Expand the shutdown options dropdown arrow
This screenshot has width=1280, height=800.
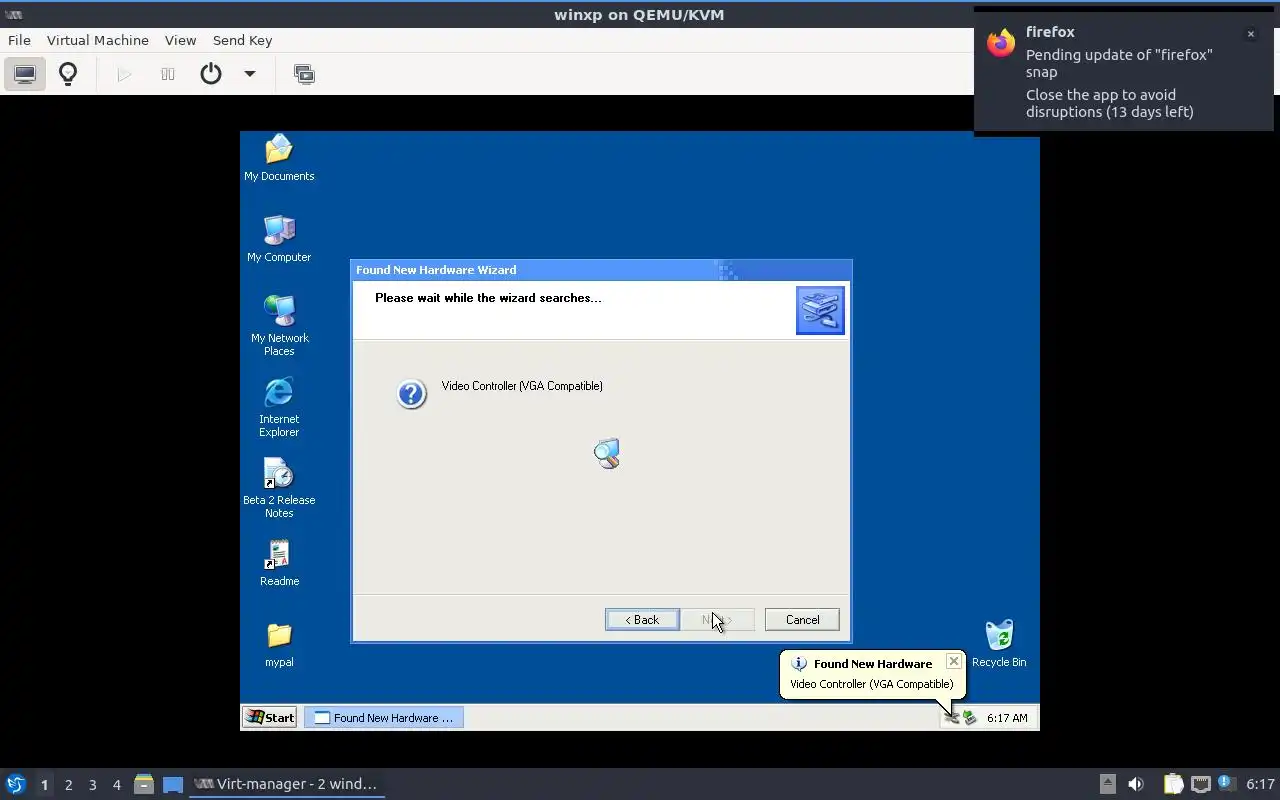pyautogui.click(x=250, y=74)
